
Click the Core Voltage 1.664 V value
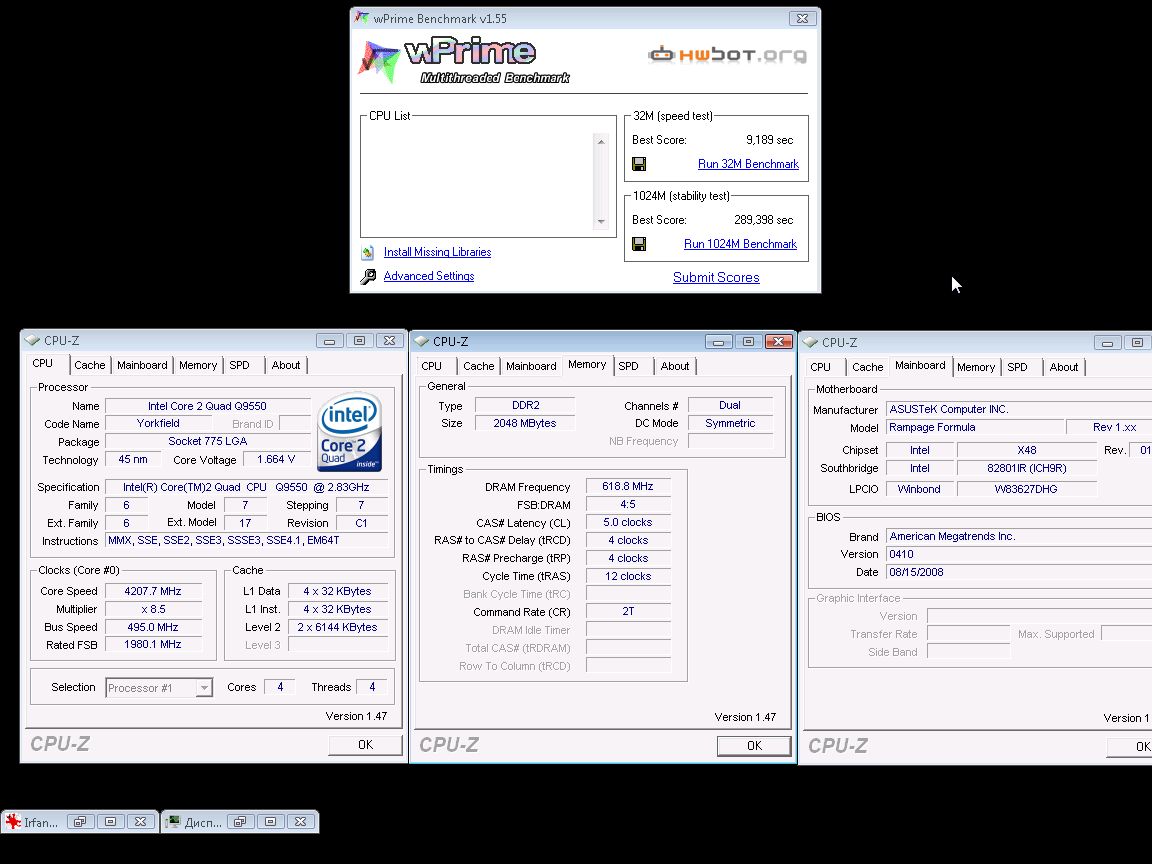(276, 459)
